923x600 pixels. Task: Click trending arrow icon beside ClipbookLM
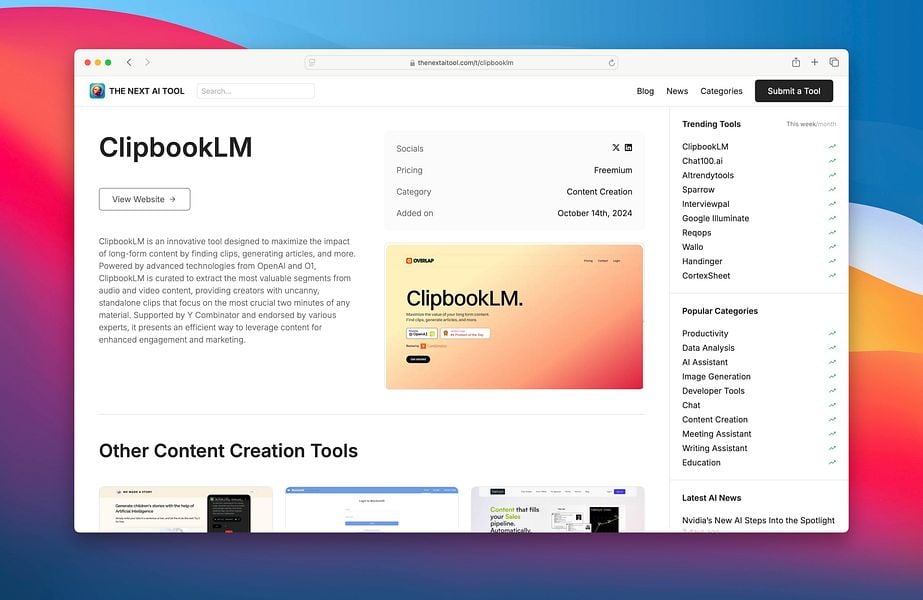832,147
